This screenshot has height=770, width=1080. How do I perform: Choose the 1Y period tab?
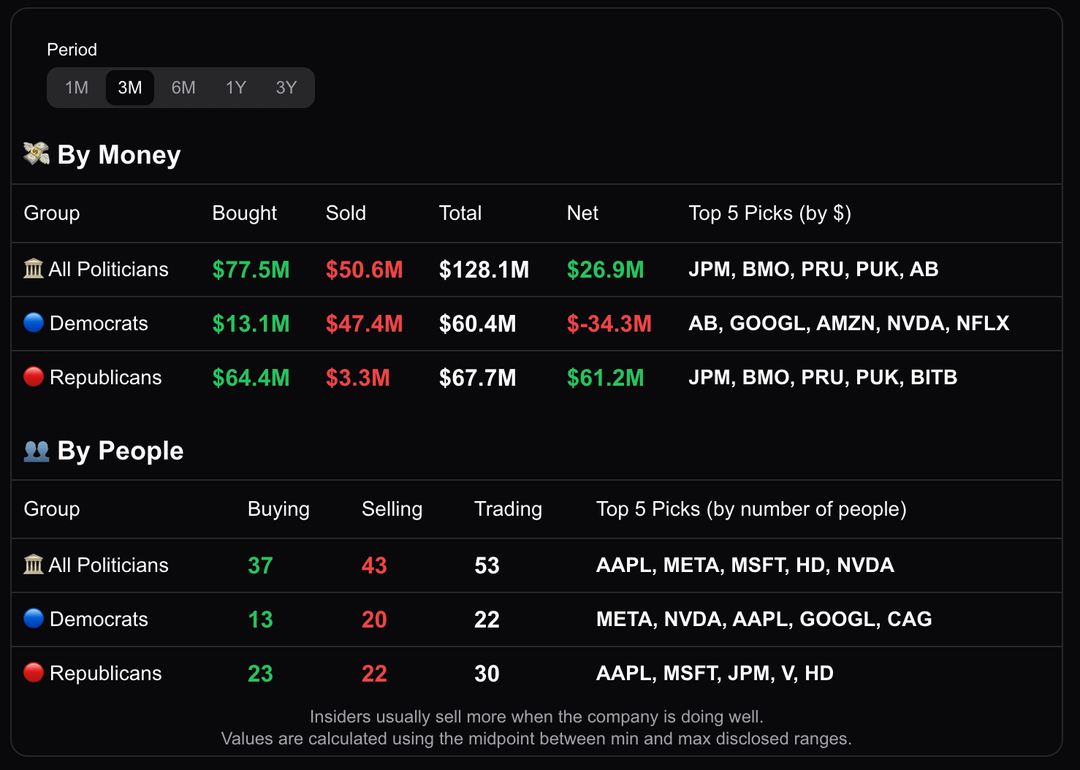pos(236,88)
